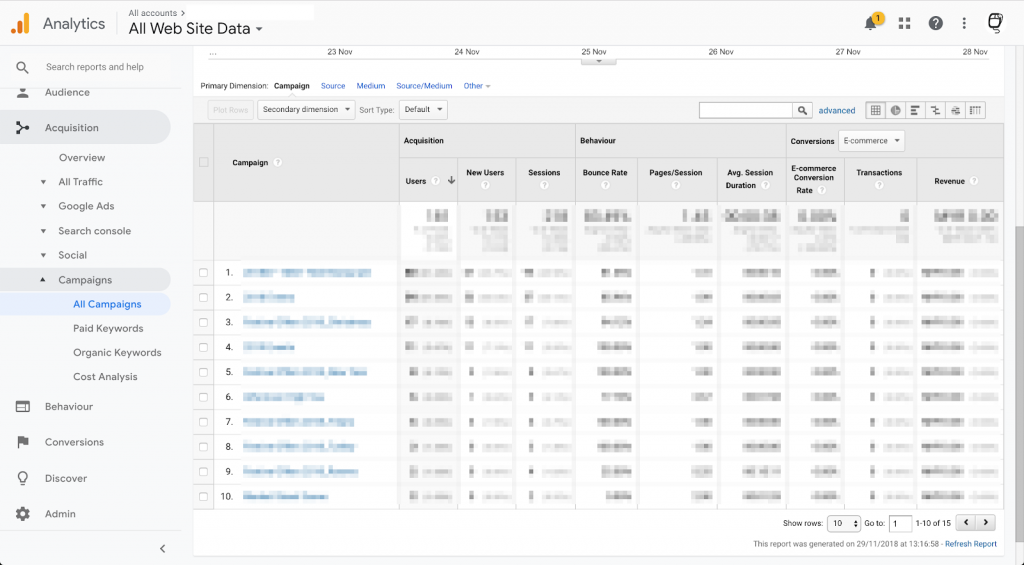Viewport: 1024px width, 565px height.
Task: Go to the previous page of rows
Action: (x=966, y=523)
